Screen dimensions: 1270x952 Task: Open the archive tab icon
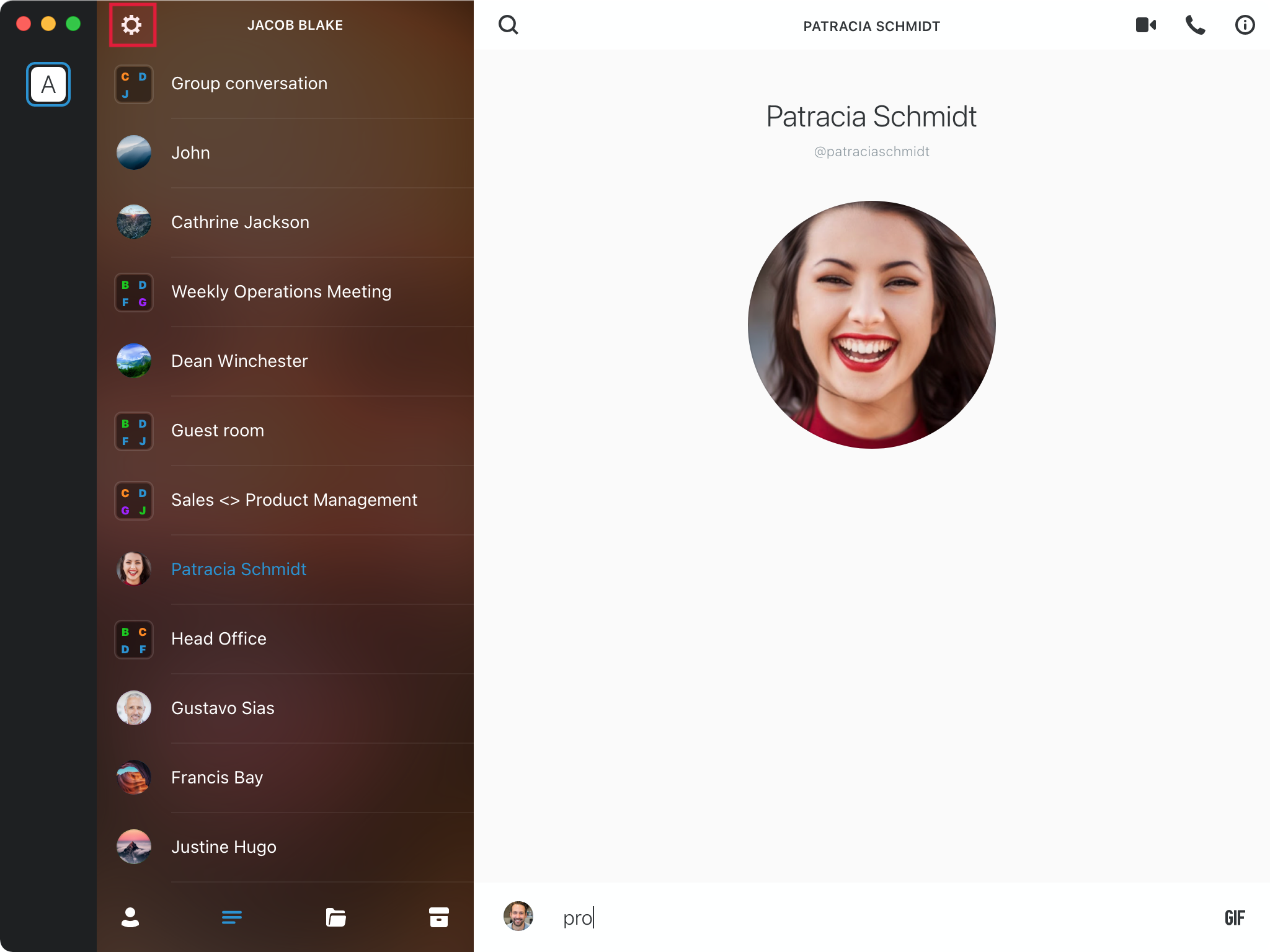click(439, 917)
